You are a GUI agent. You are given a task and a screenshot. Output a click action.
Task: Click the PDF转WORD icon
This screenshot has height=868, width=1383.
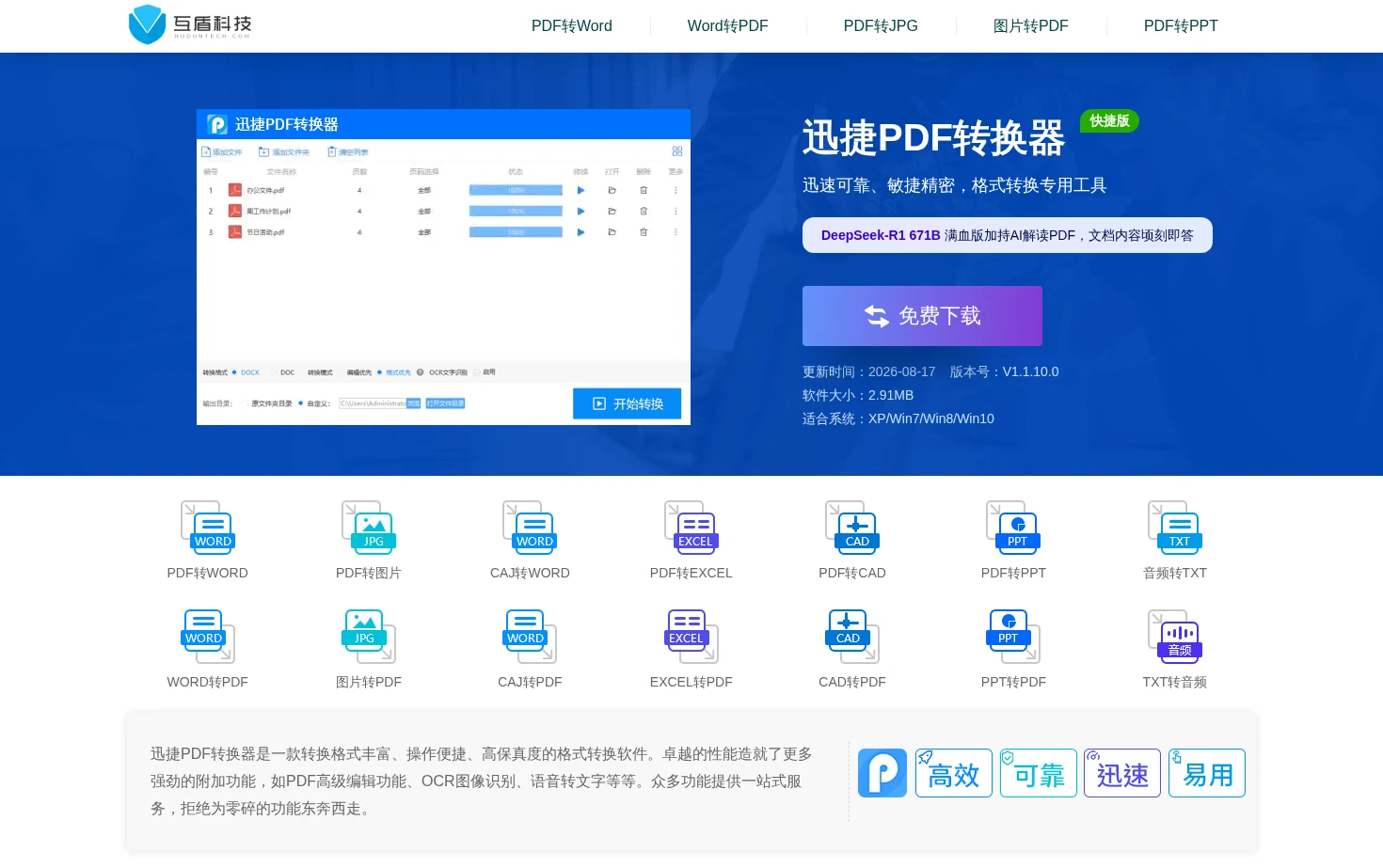tap(208, 528)
